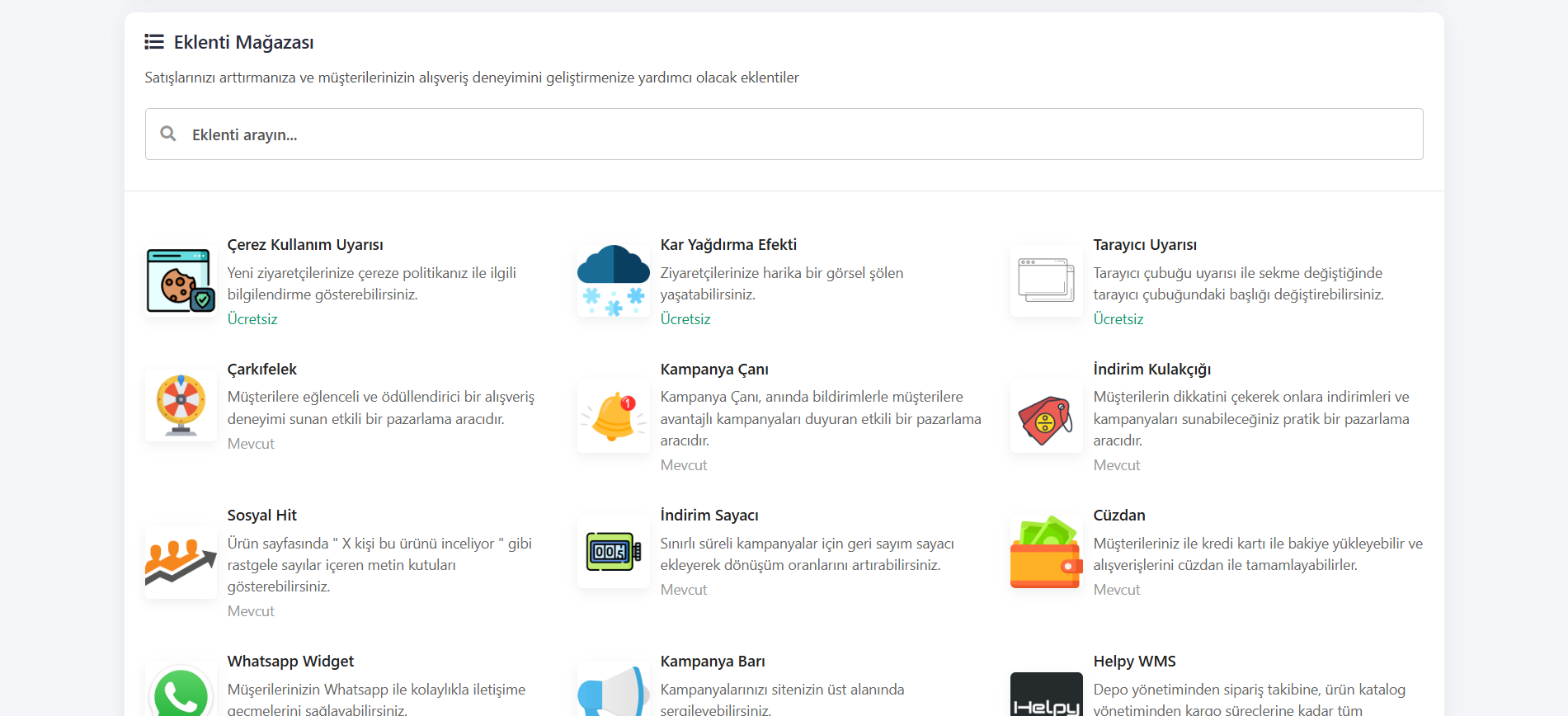Click the Çarkıfelek spinning wheel icon
1568x716 pixels.
point(181,405)
